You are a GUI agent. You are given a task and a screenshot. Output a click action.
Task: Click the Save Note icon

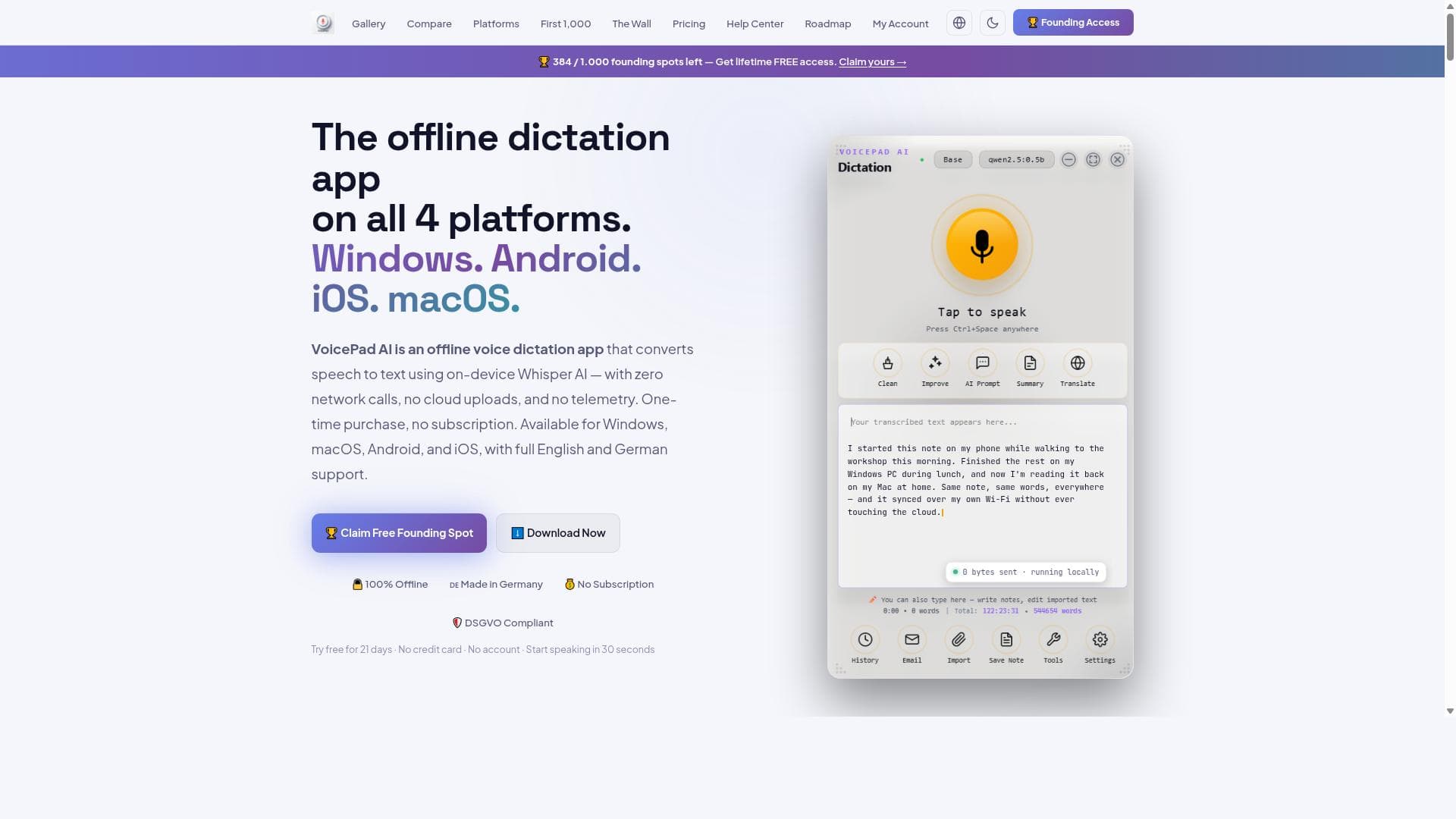point(1006,640)
